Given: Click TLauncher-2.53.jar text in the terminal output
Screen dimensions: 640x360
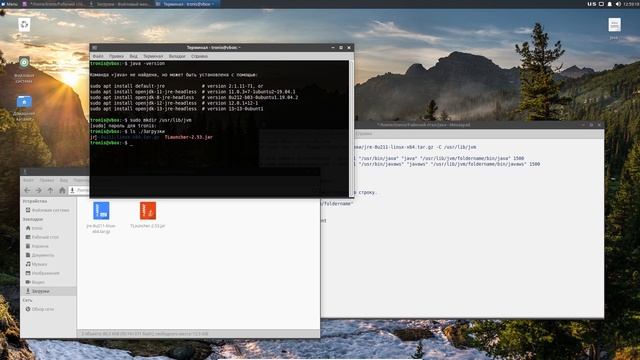Looking at the screenshot, I should click(x=189, y=138).
